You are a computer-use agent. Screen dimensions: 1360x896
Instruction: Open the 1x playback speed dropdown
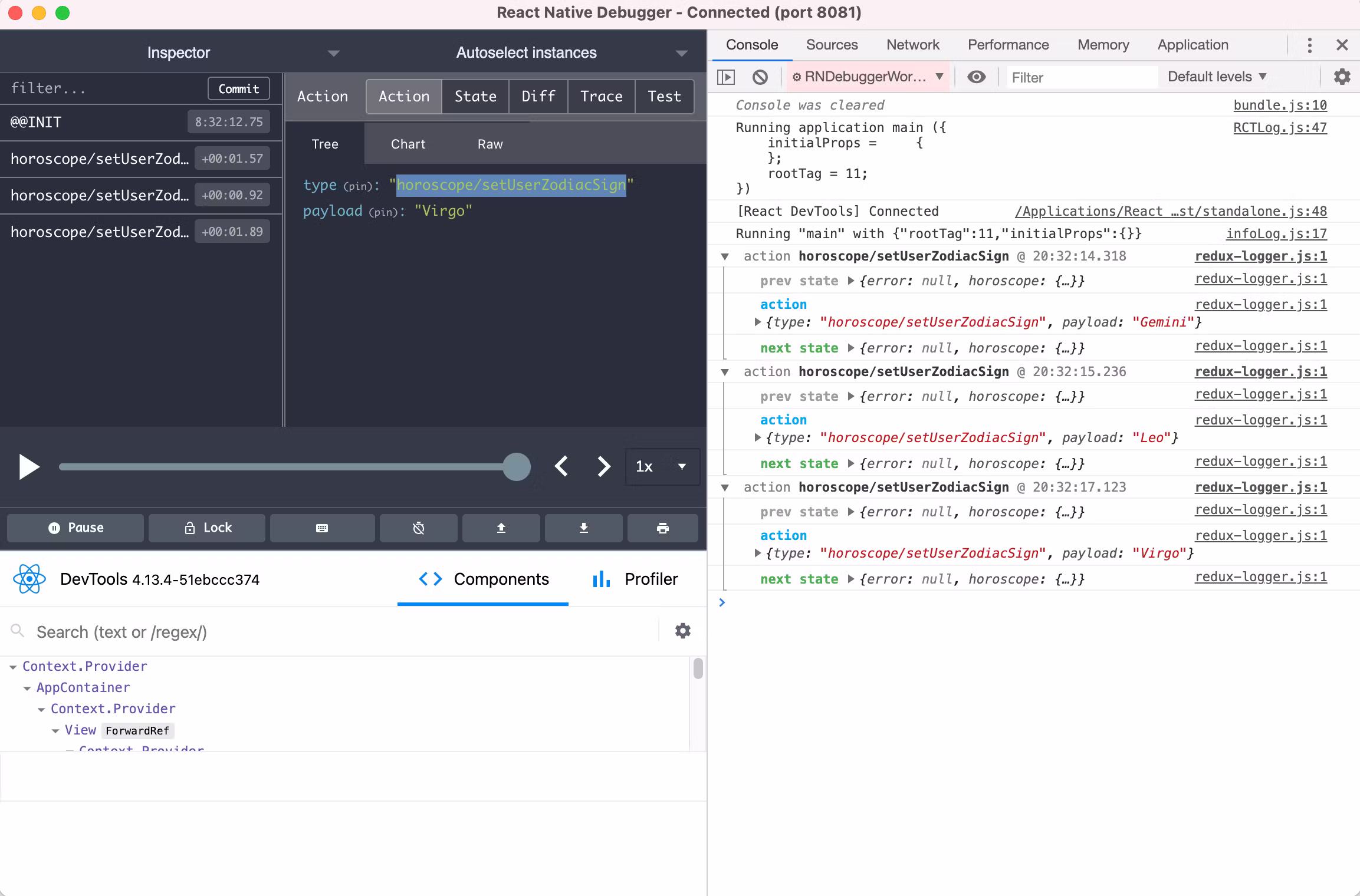(662, 466)
